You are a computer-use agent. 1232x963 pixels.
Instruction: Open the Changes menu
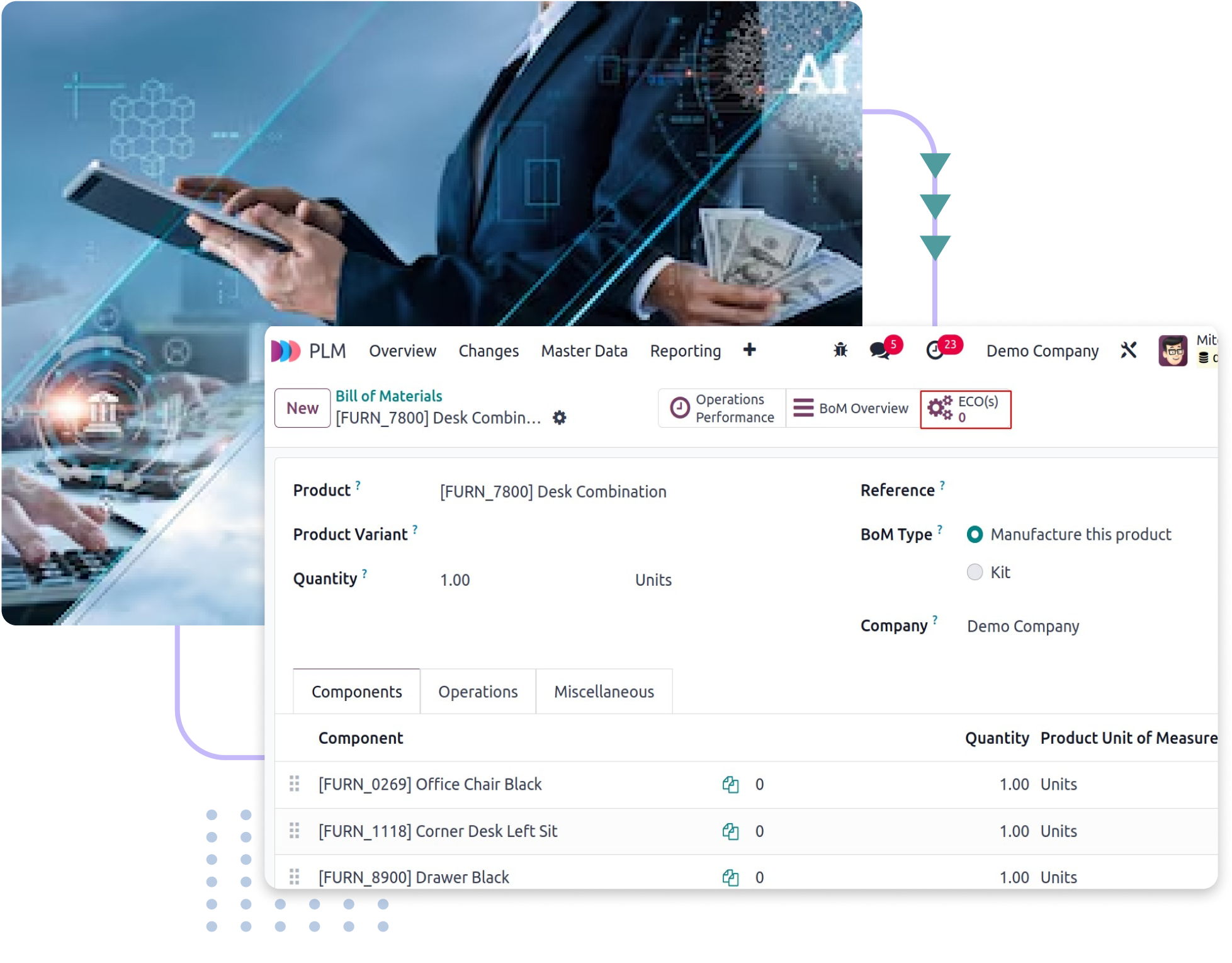click(489, 350)
